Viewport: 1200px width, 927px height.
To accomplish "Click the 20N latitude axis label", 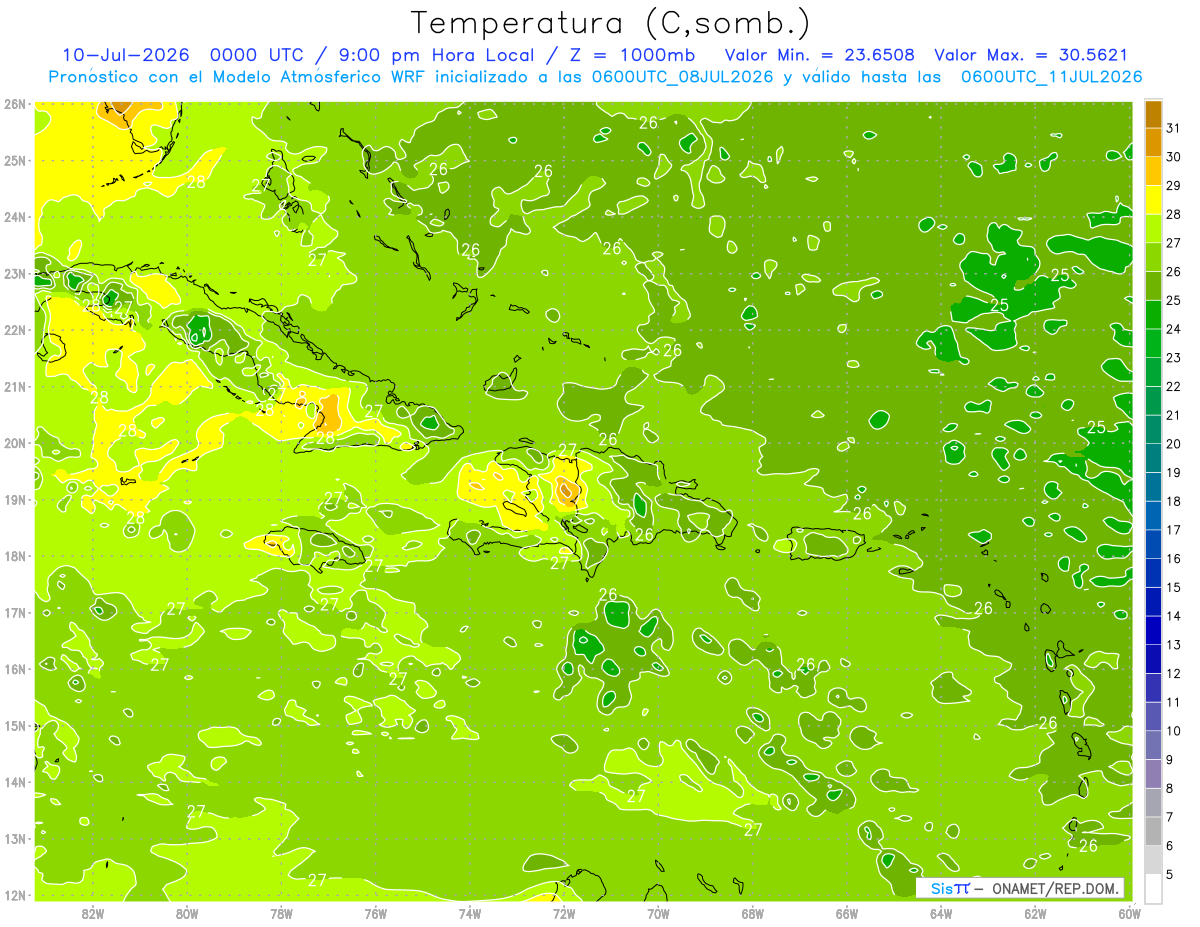I will tap(15, 442).
